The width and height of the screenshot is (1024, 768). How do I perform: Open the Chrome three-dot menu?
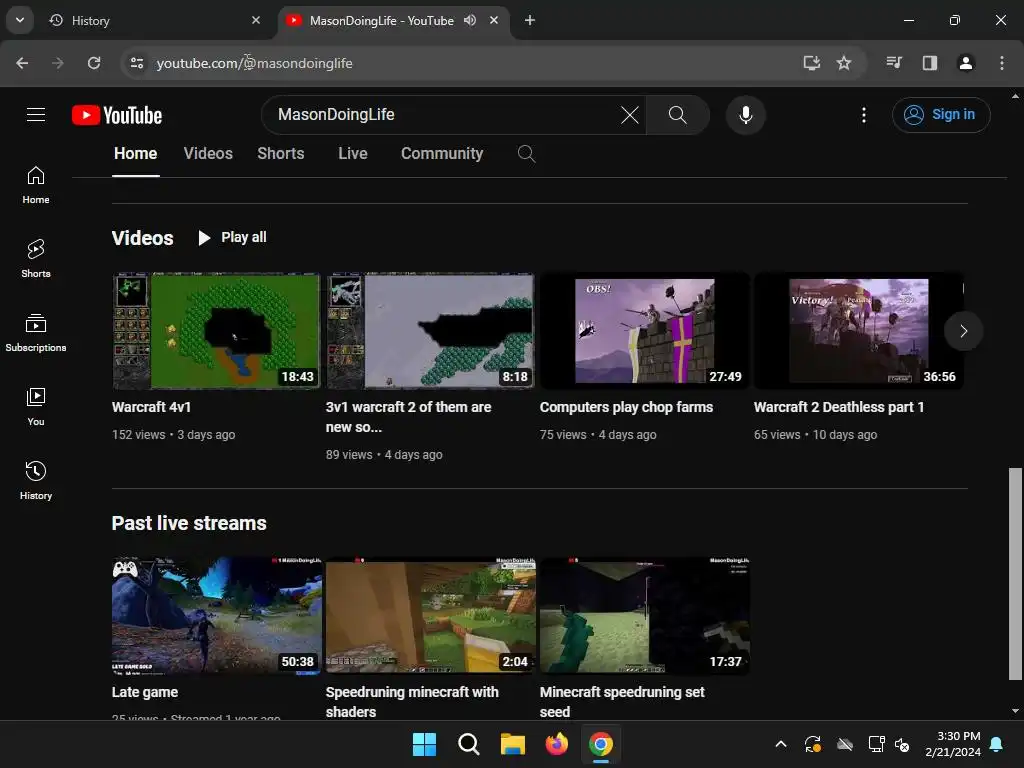(1001, 63)
